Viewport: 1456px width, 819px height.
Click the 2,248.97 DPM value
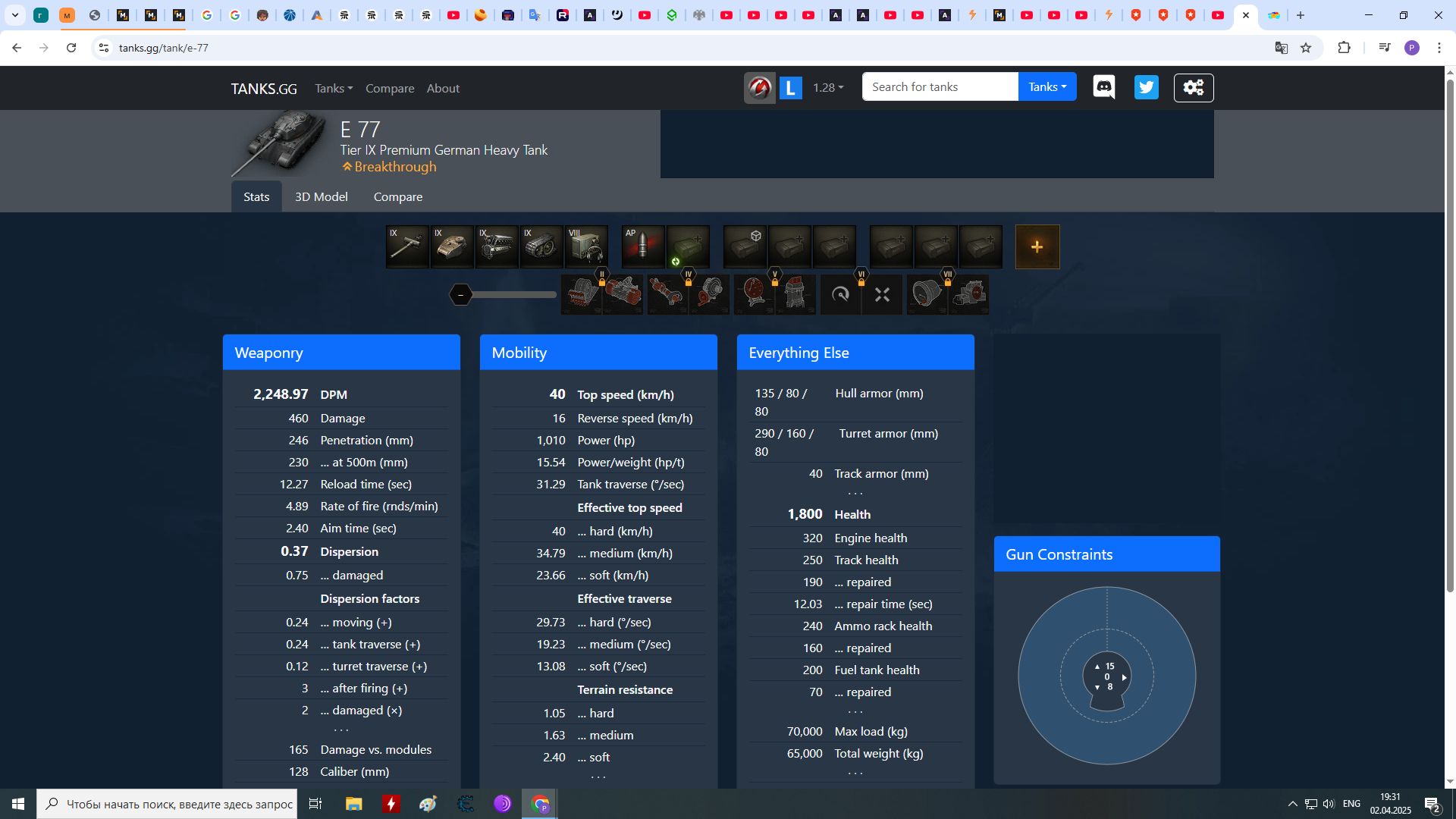281,394
